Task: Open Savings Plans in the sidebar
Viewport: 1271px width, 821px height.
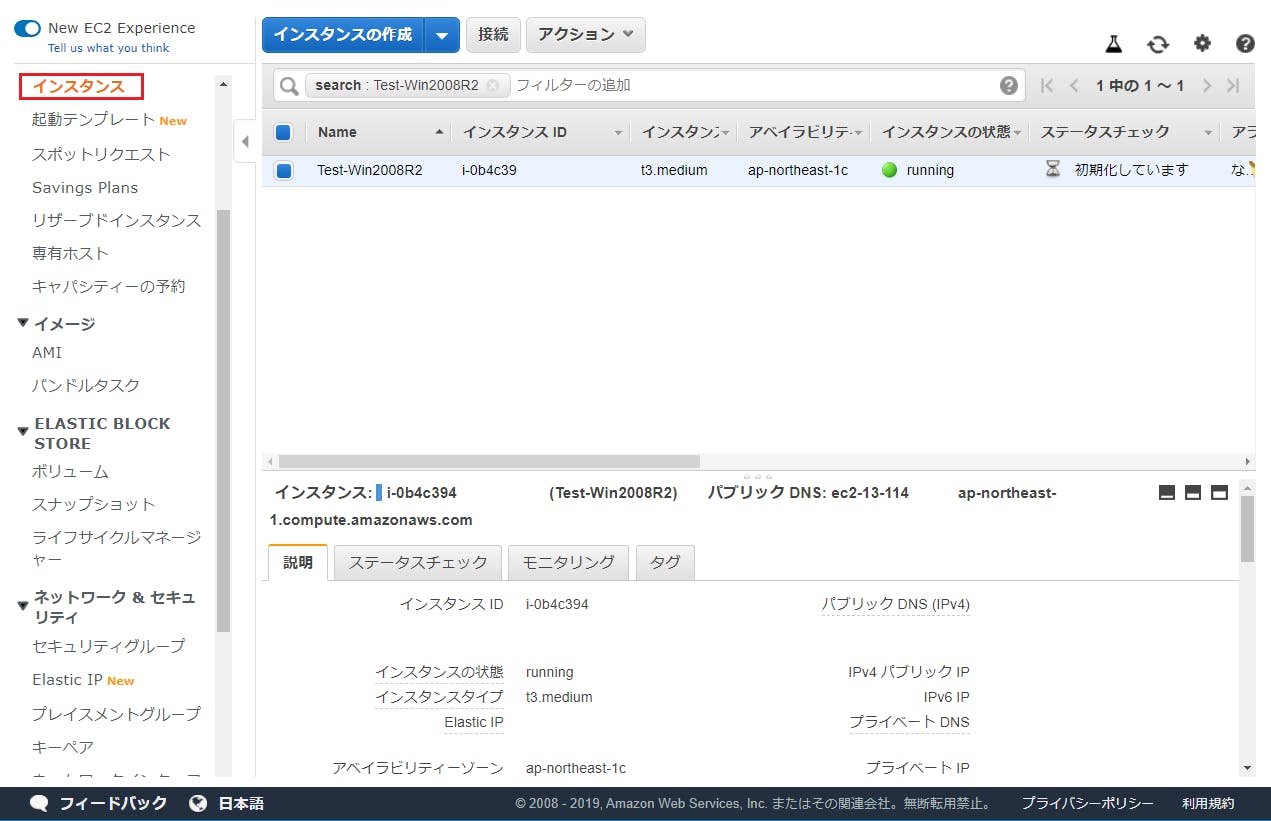Action: click(85, 187)
